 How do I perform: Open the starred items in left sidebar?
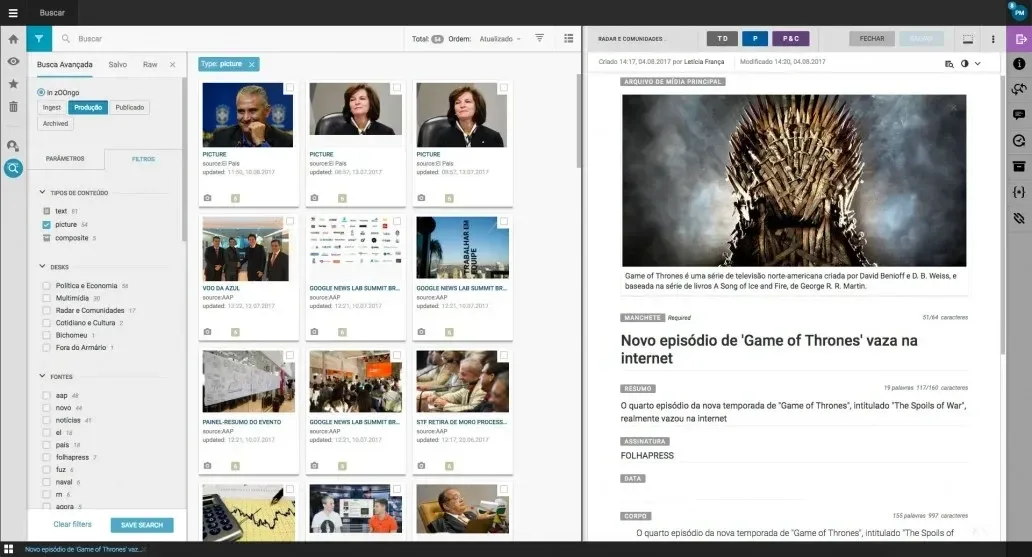tap(13, 84)
